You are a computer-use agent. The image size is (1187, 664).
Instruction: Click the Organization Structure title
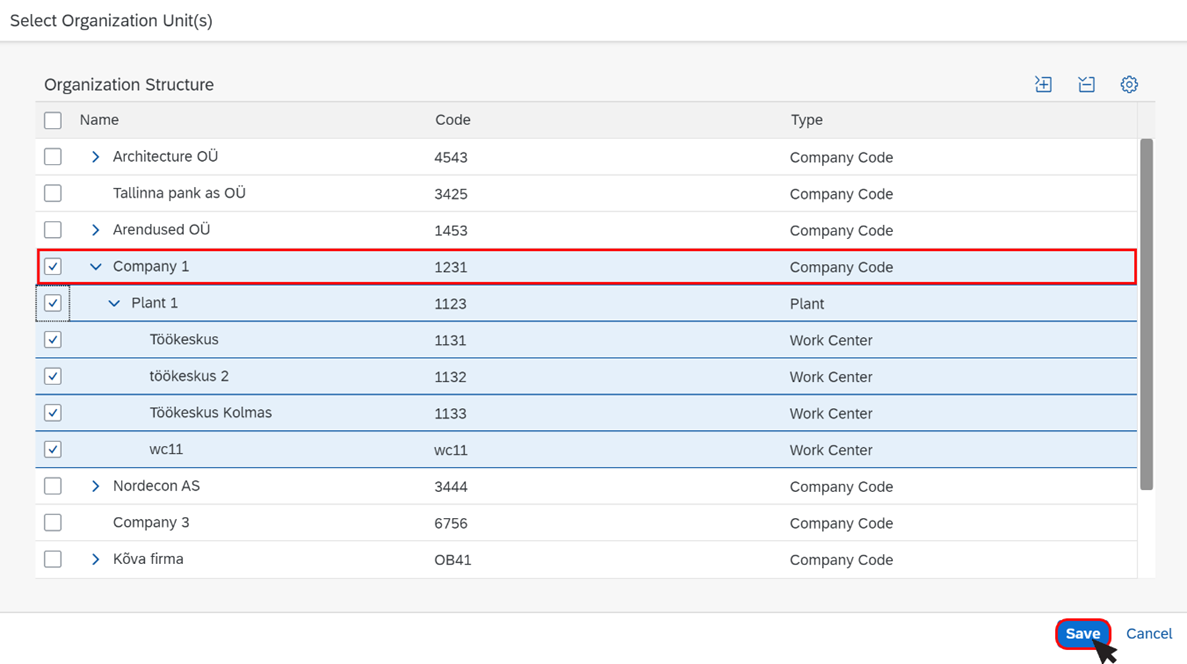(129, 84)
